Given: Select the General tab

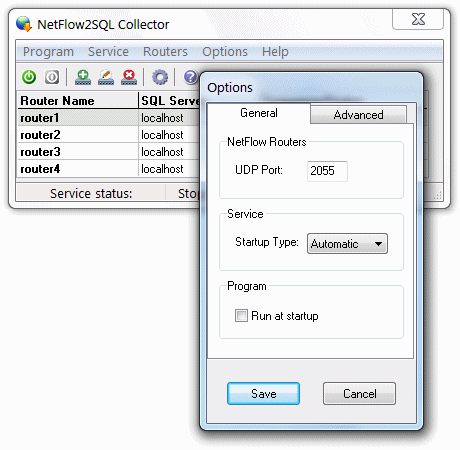Looking at the screenshot, I should [259, 113].
